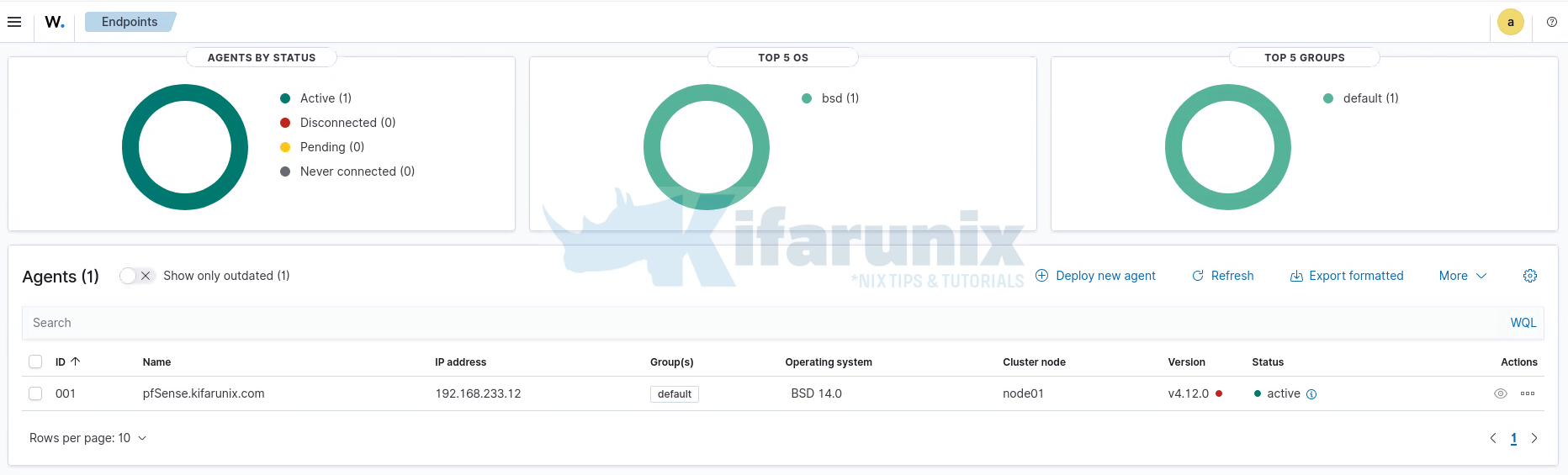This screenshot has width=1568, height=475.
Task: Select Disconnected (0) legend dot
Action: pyautogui.click(x=285, y=123)
